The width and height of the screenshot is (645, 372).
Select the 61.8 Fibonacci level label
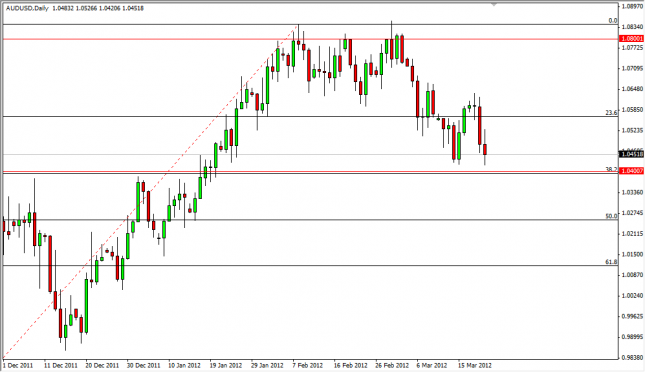point(611,262)
